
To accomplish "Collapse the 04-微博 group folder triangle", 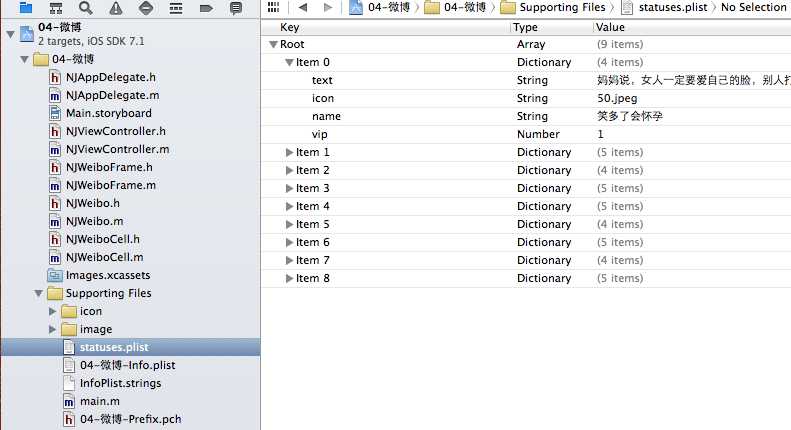I will (x=24, y=59).
